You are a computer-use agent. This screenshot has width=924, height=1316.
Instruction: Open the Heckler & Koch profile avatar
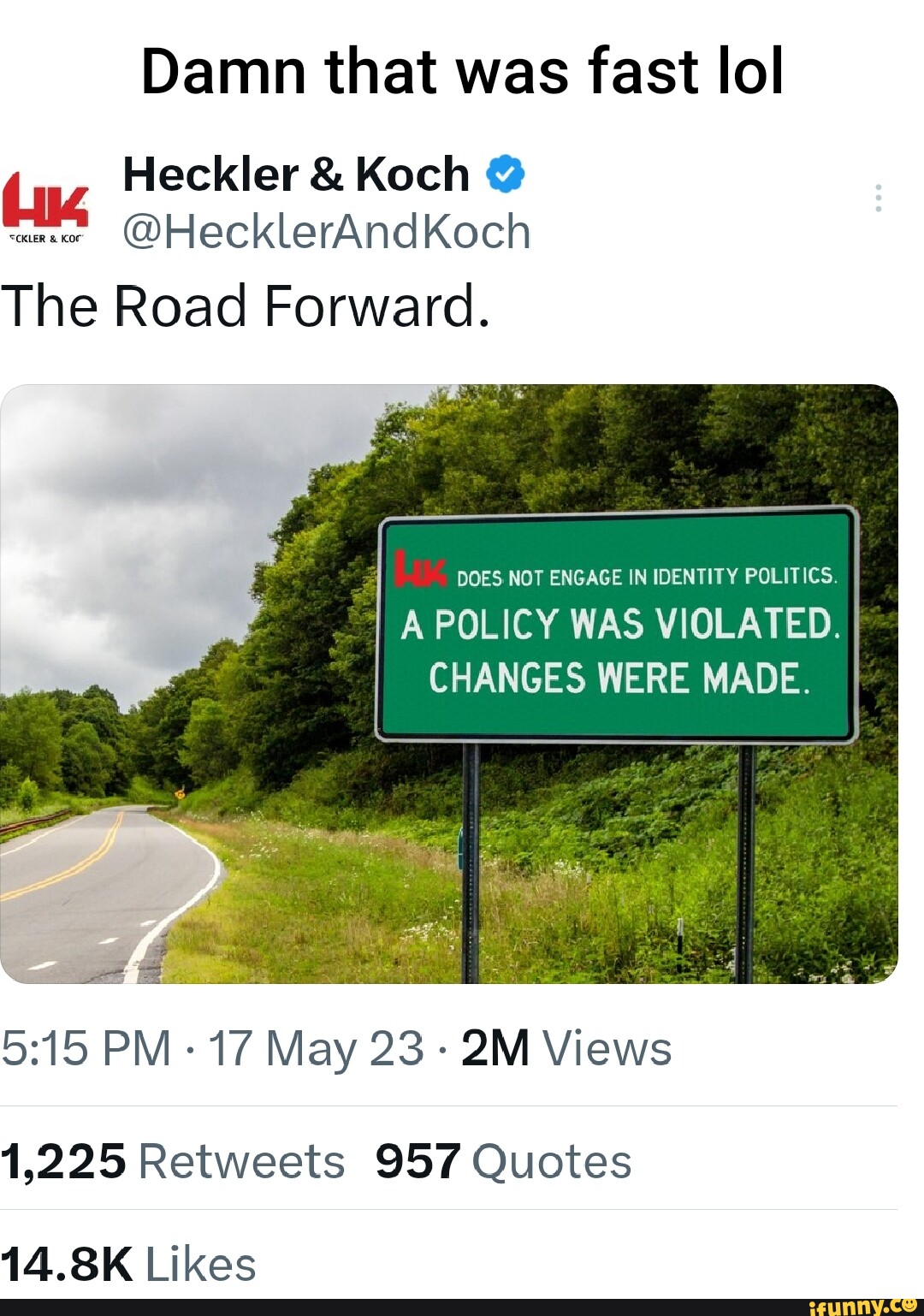(x=46, y=205)
